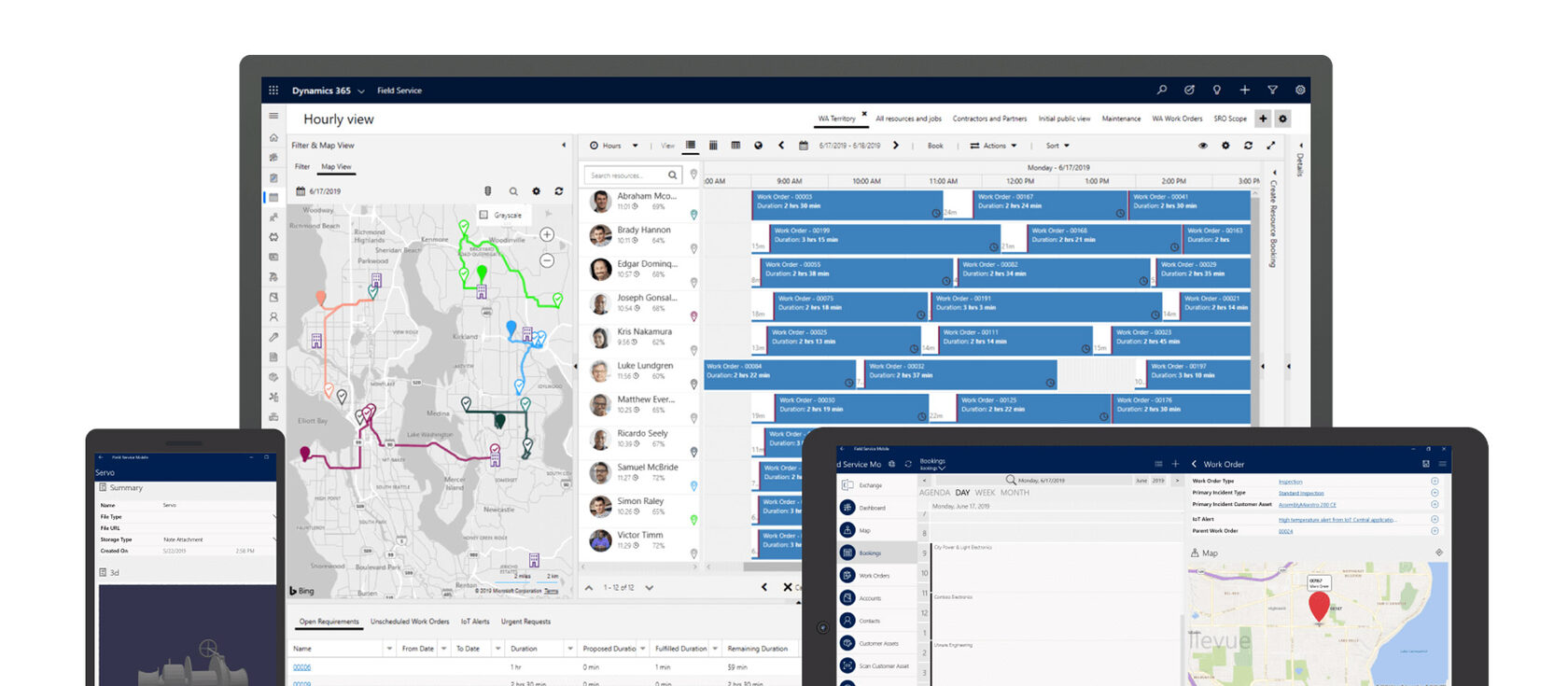
Task: Open the Hours view dropdown
Action: point(614,146)
